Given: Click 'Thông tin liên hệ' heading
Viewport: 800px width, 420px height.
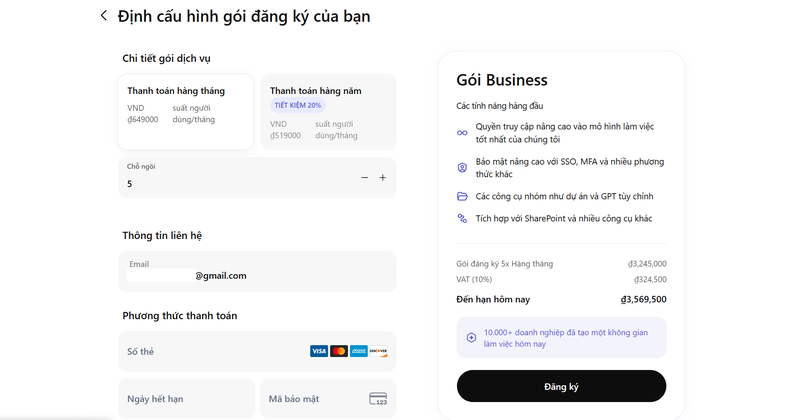Looking at the screenshot, I should [162, 235].
